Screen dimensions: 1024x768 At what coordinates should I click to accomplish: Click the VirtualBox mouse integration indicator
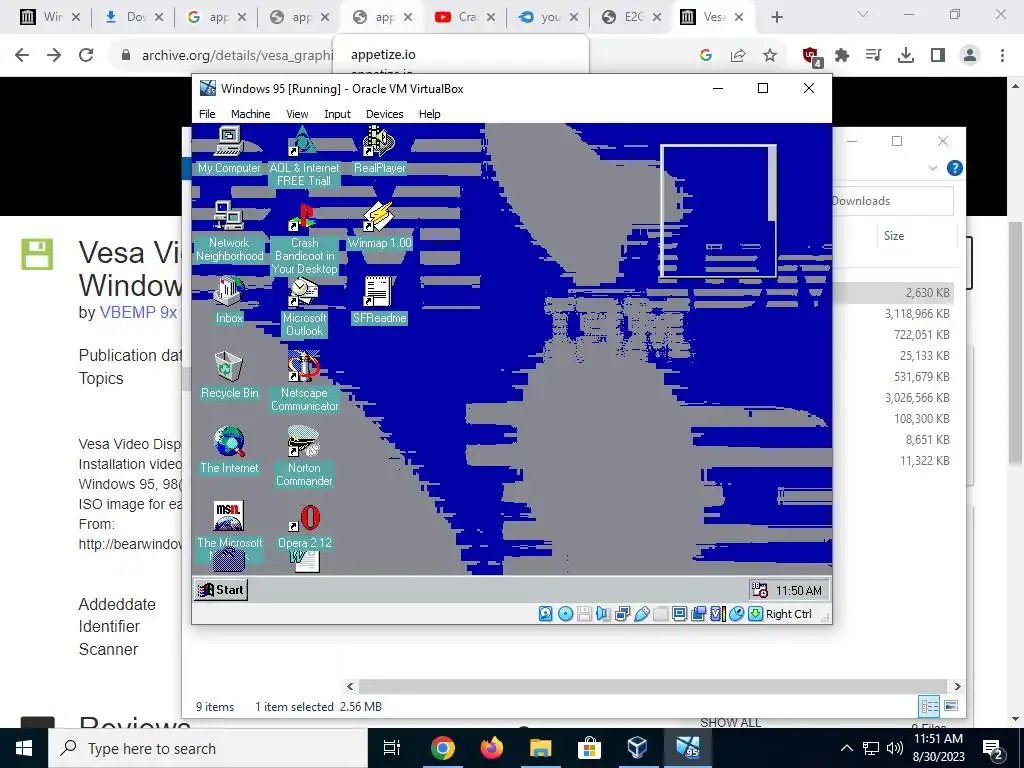(x=737, y=614)
